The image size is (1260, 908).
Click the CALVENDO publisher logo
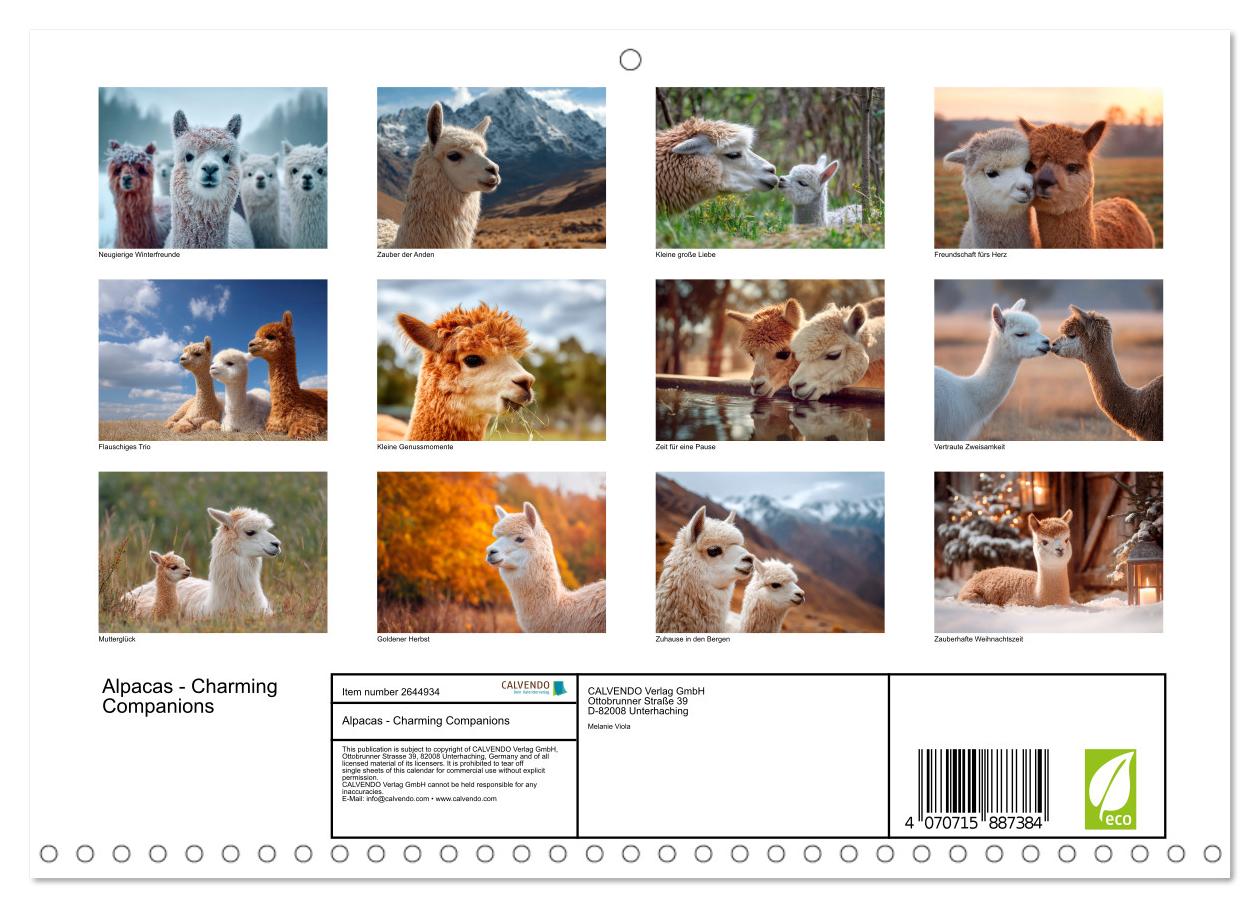tap(533, 688)
